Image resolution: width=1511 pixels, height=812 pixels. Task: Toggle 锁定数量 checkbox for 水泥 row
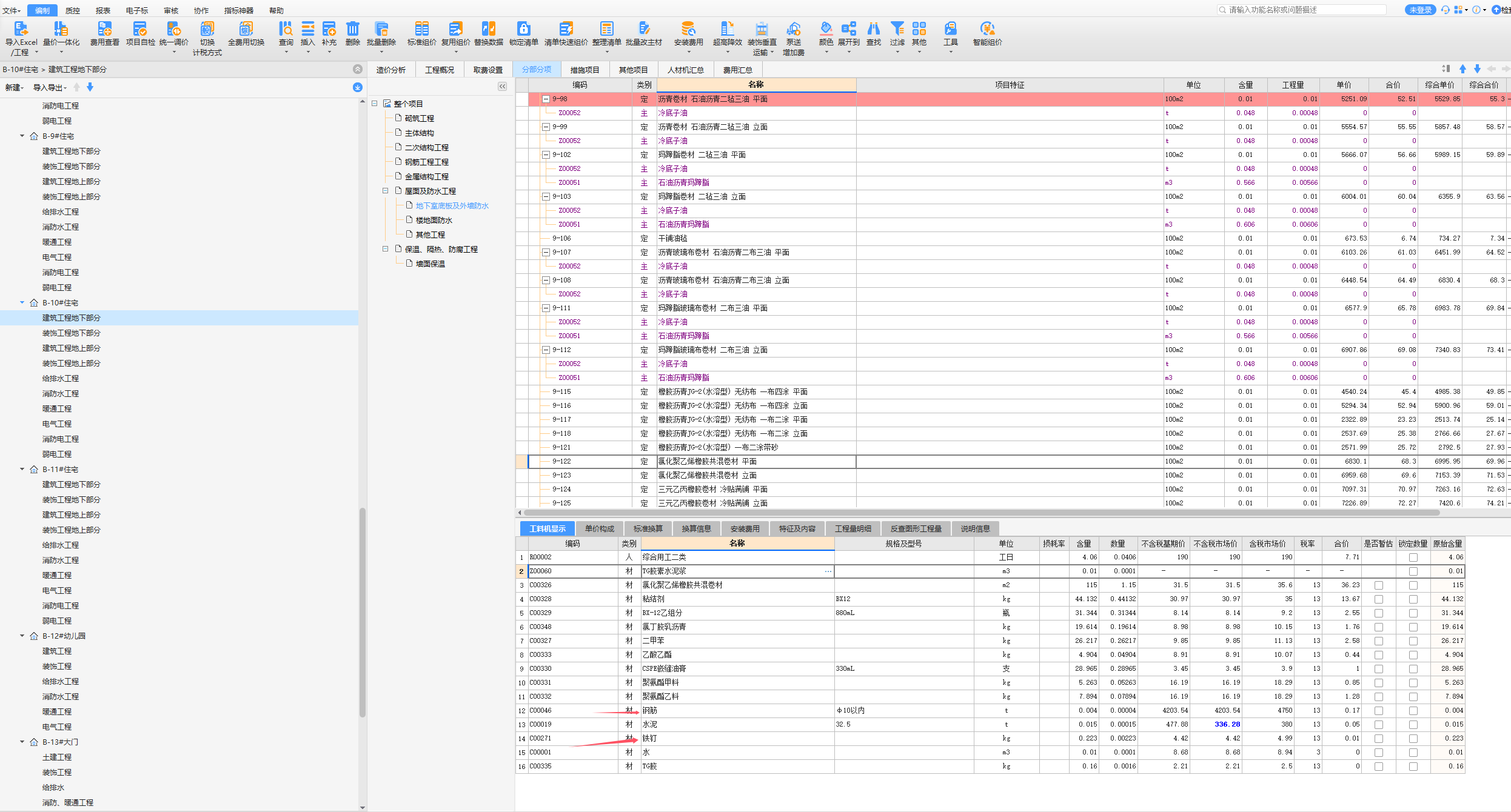[1413, 725]
